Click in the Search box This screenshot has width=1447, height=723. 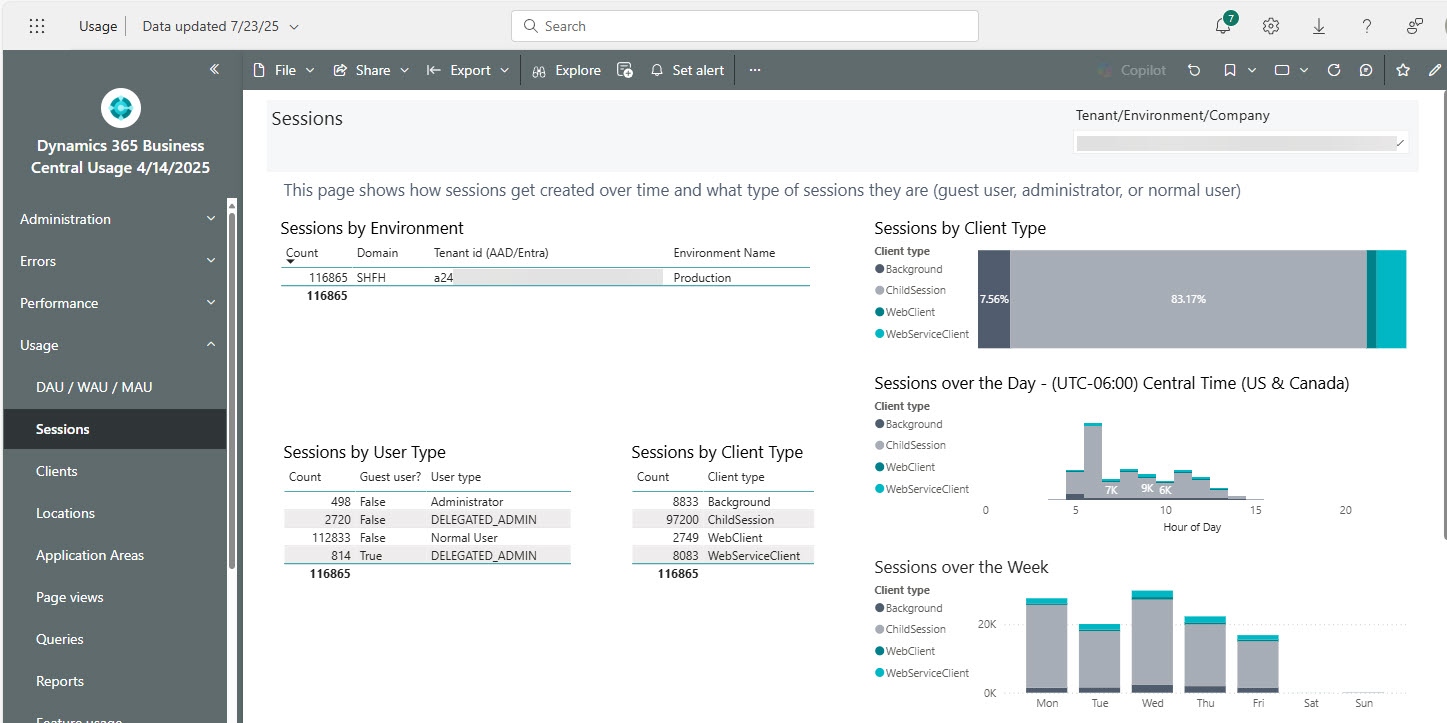[745, 26]
